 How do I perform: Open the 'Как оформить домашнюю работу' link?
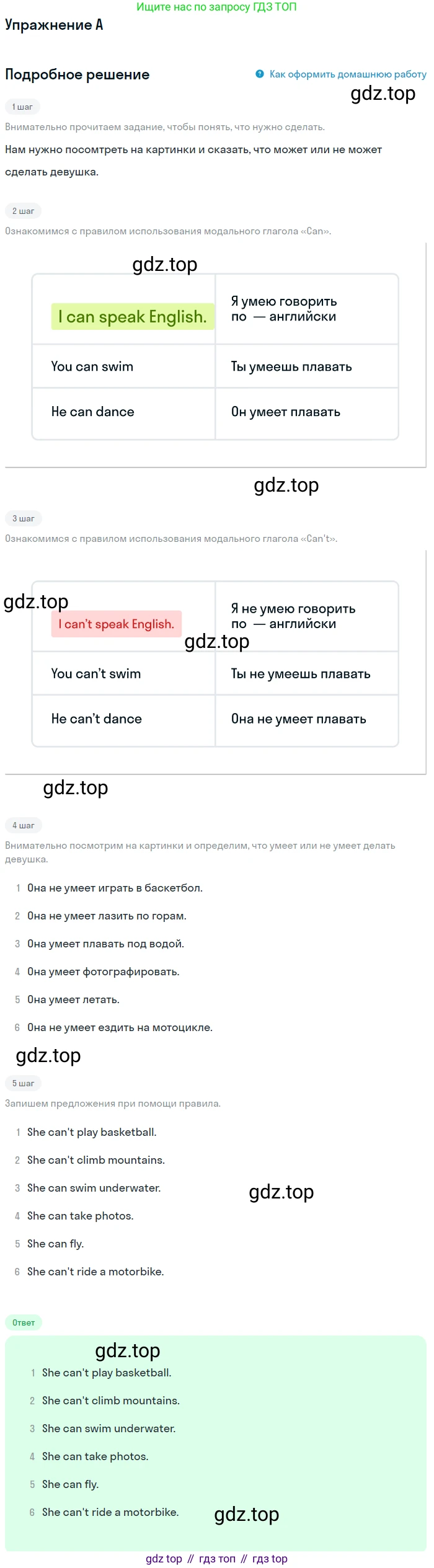[348, 74]
